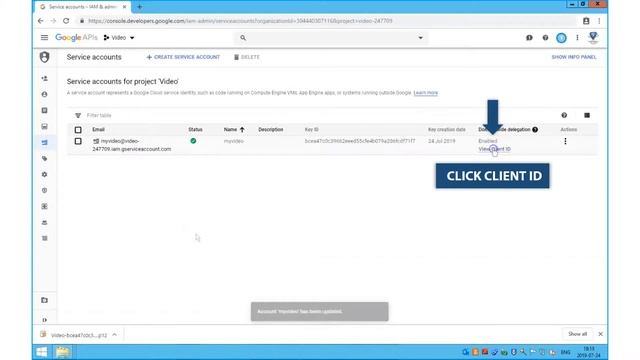Viewport: 640px width, 360px height.
Task: Open the gear Settings sidebar icon
Action: pos(44,174)
